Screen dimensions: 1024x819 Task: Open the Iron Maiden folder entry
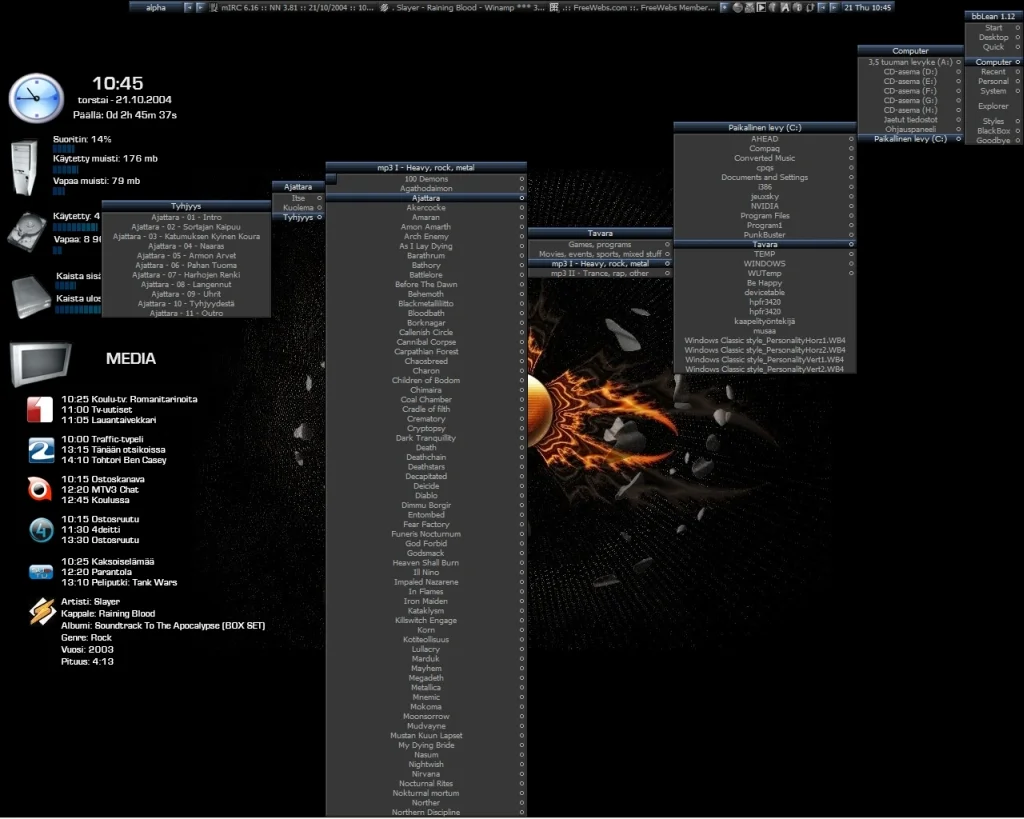point(426,601)
